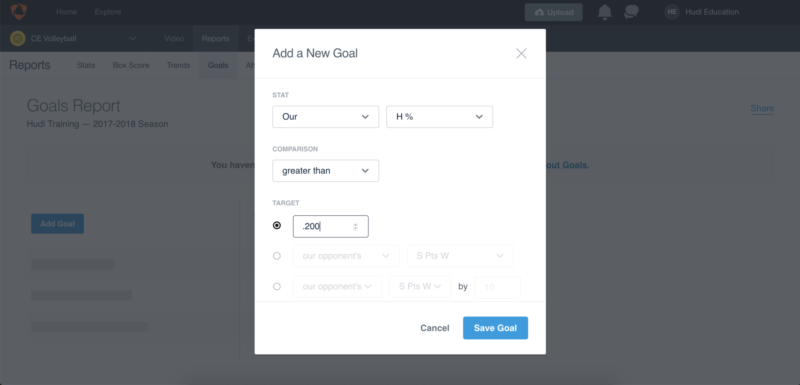Open the notifications bell icon
Image resolution: width=800 pixels, height=385 pixels.
[x=605, y=12]
